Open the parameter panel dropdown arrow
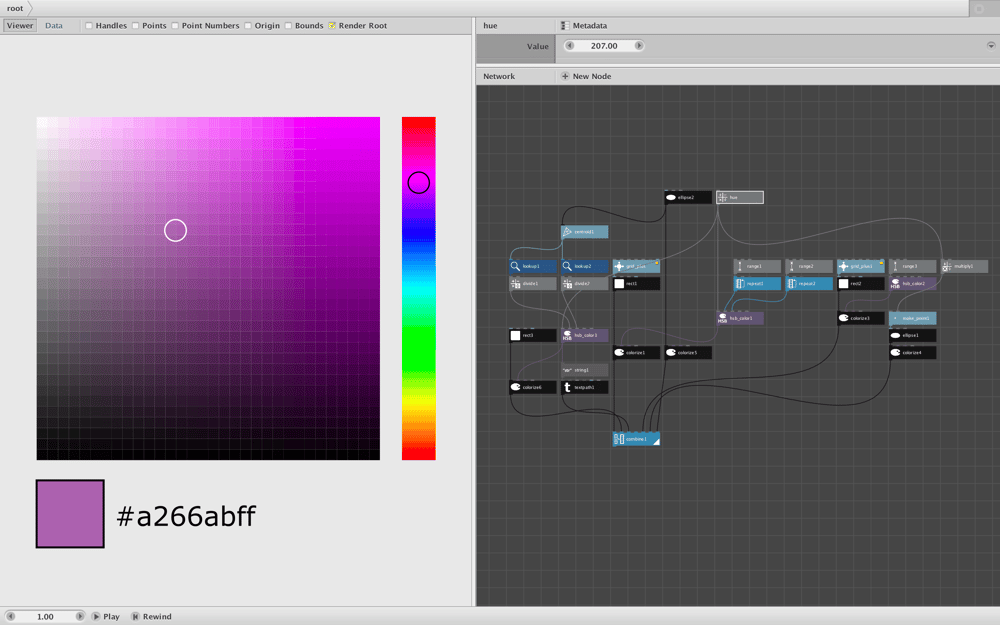 tap(991, 46)
